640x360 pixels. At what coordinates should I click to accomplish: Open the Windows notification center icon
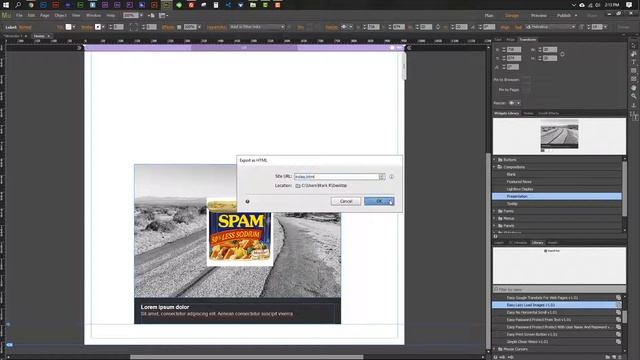click(629, 5)
